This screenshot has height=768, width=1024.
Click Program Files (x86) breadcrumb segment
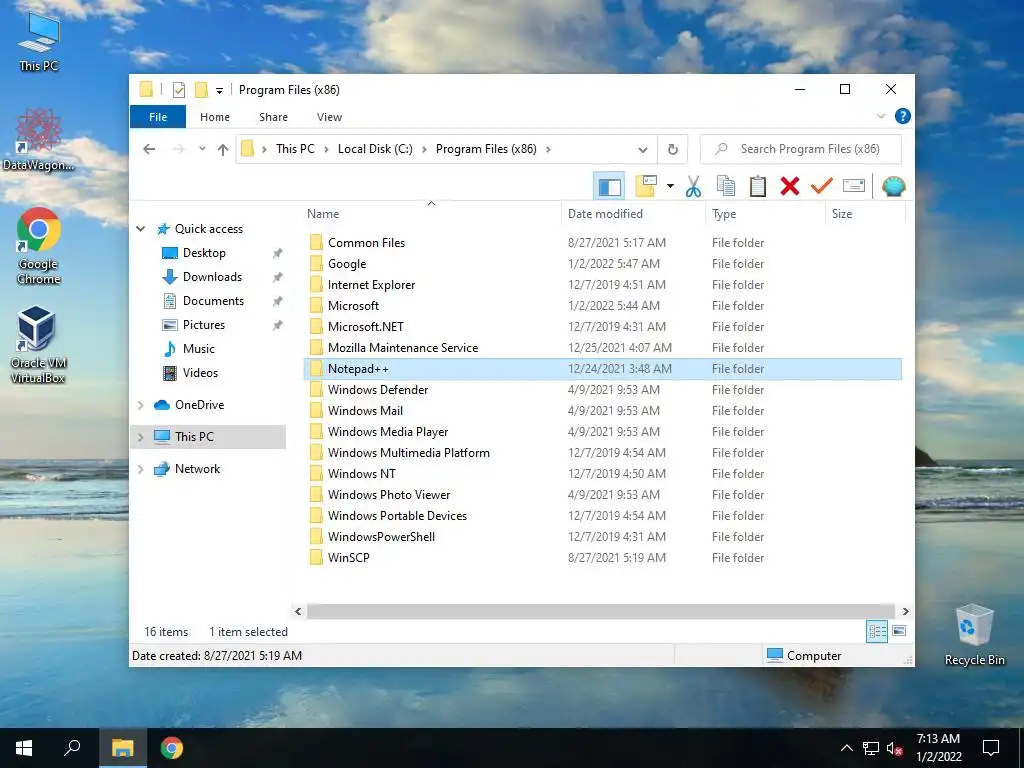486,149
